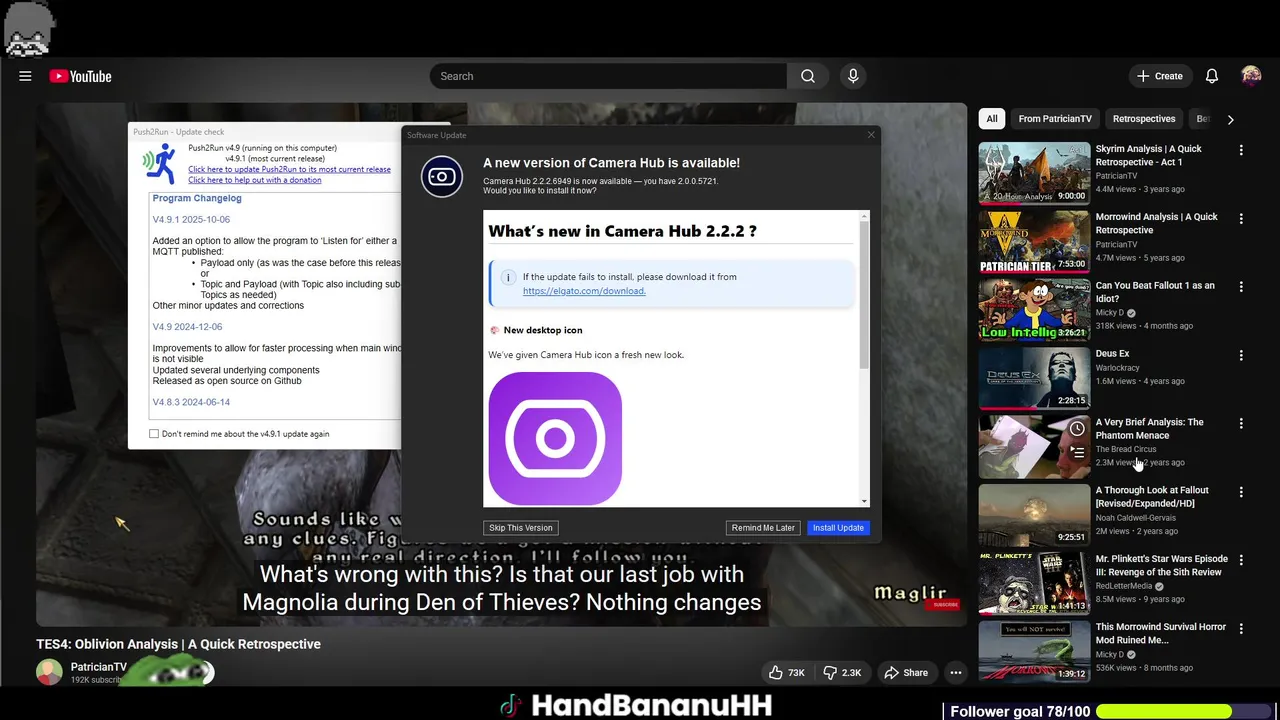Select the All filter chip
Image resolution: width=1280 pixels, height=720 pixels.
(992, 119)
